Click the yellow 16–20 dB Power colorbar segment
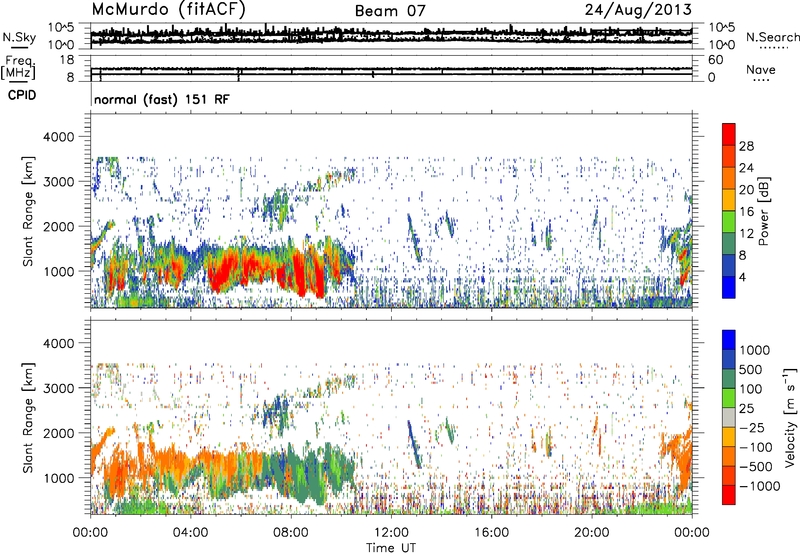 [729, 199]
